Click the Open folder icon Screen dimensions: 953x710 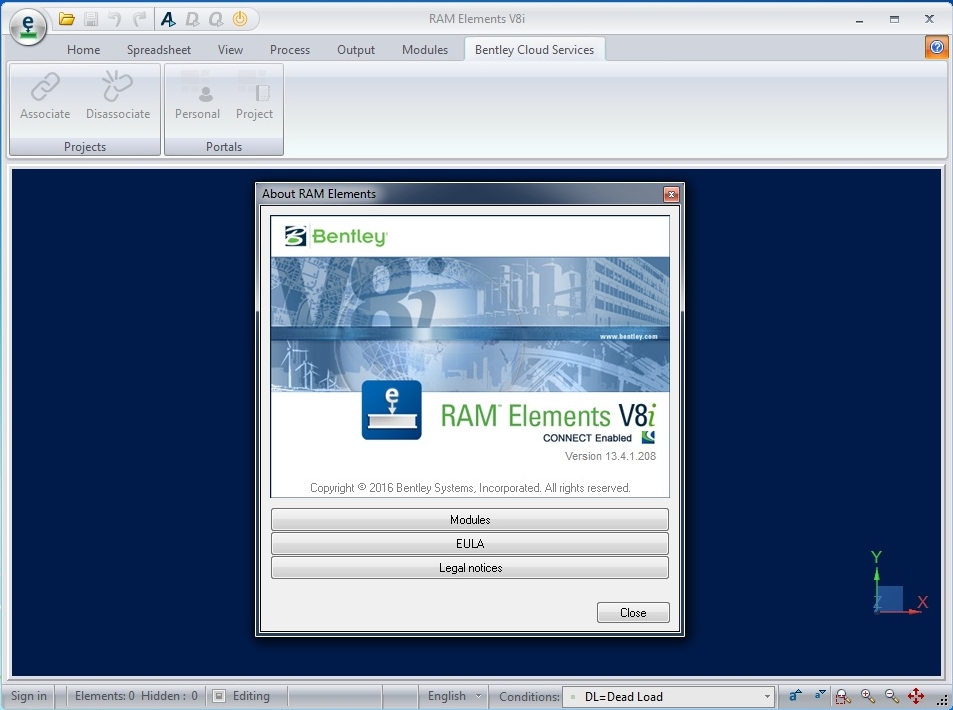[x=67, y=19]
